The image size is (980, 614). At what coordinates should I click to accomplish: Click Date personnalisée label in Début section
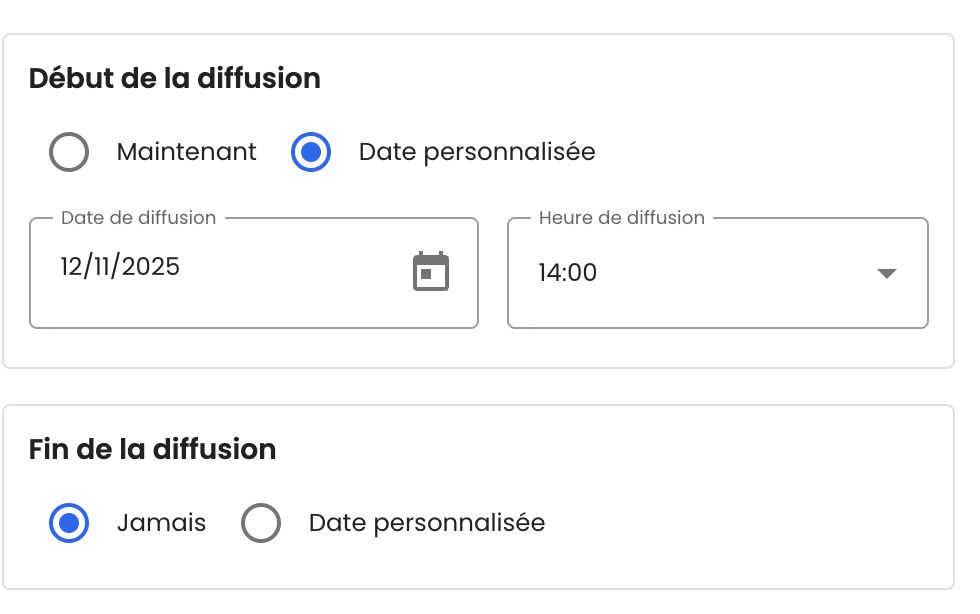(x=477, y=152)
